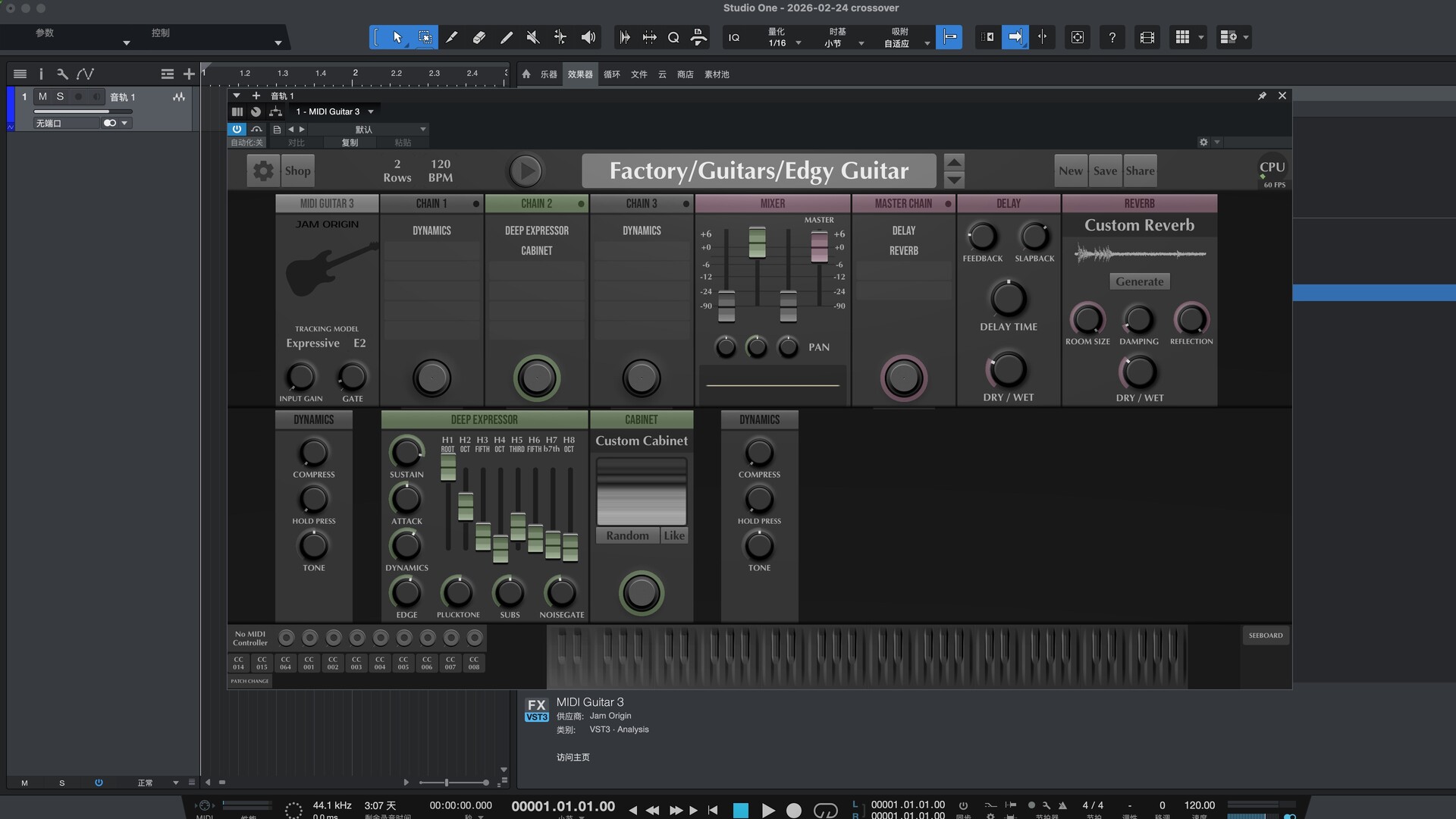The width and height of the screenshot is (1456, 819).
Task: Click the Range selection tool
Action: coord(425,37)
